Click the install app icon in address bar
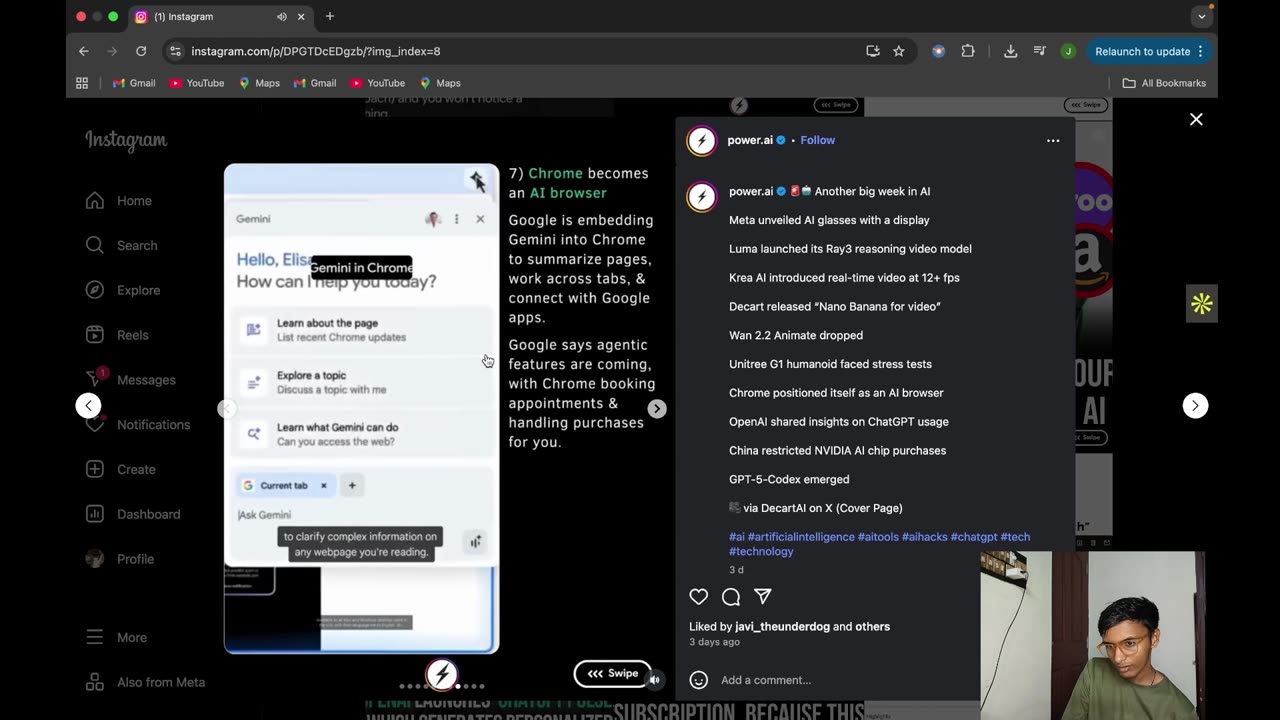Image resolution: width=1280 pixels, height=720 pixels. (x=873, y=51)
